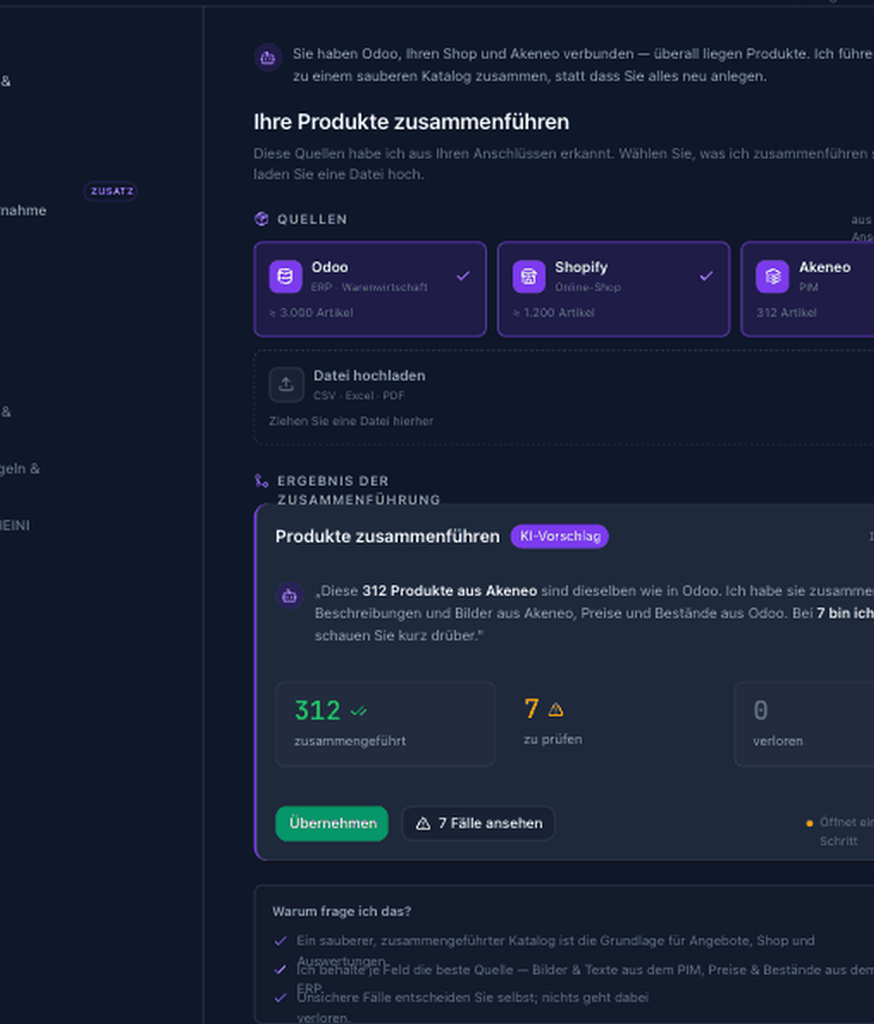Click the 312 zusammengeführt stat card
The image size is (874, 1024).
point(385,724)
